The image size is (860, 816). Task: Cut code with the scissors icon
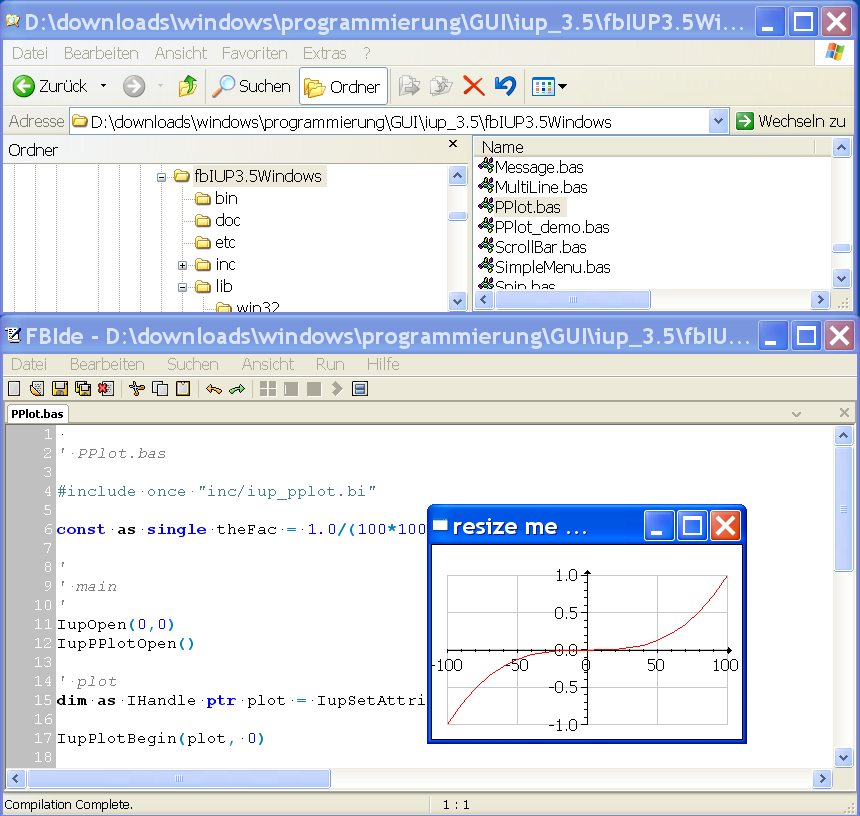135,389
